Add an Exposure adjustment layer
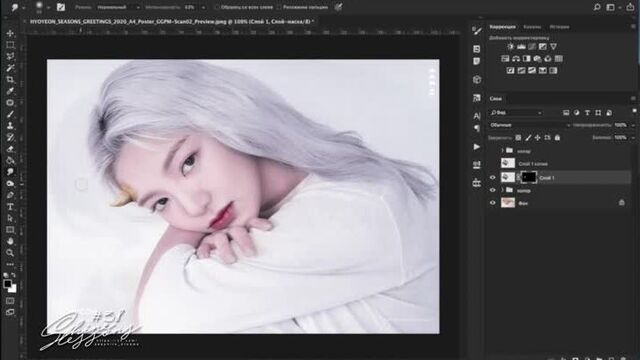640x360 pixels. [542, 47]
